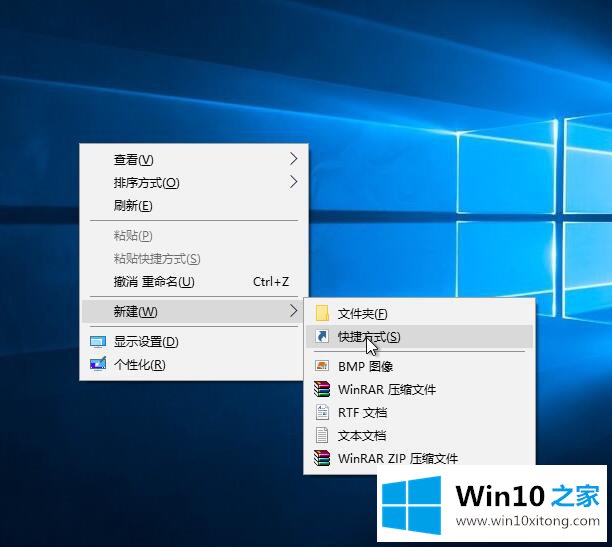Choose 快捷方式(S) in the New submenu
Viewport: 612px width, 547px height.
pos(420,337)
